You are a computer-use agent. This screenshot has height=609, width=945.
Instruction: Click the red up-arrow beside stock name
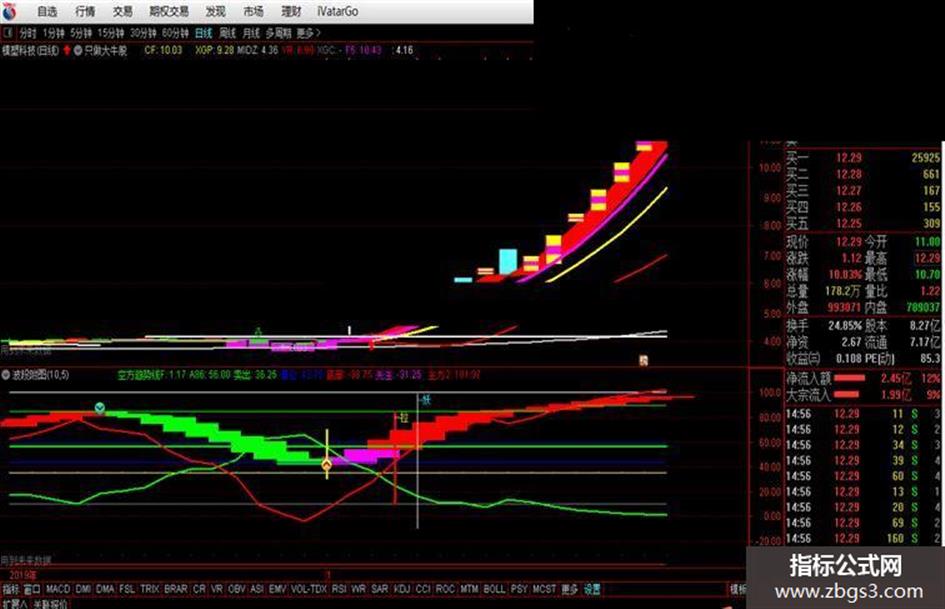(x=67, y=50)
